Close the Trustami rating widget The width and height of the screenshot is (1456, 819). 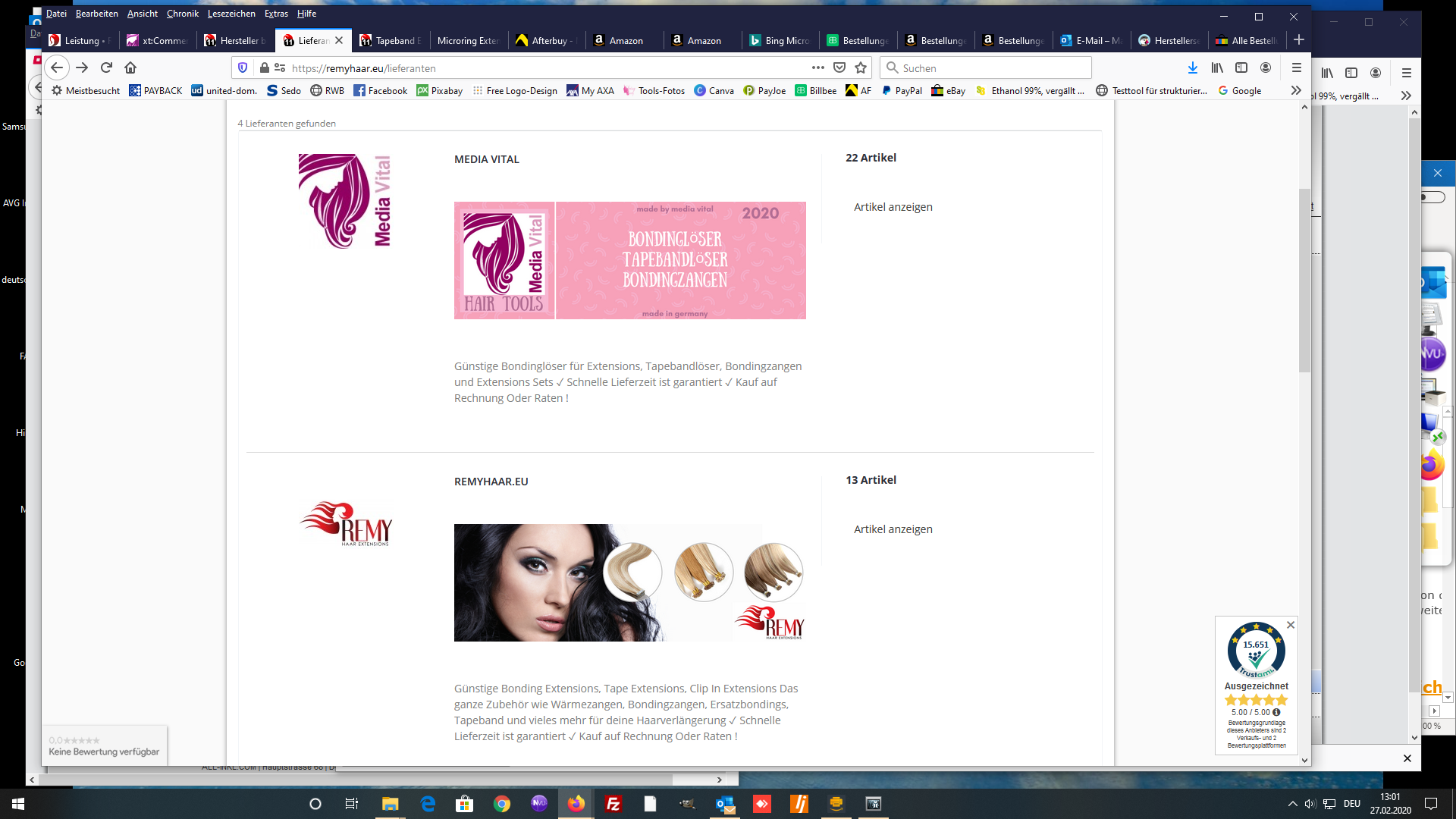1291,625
